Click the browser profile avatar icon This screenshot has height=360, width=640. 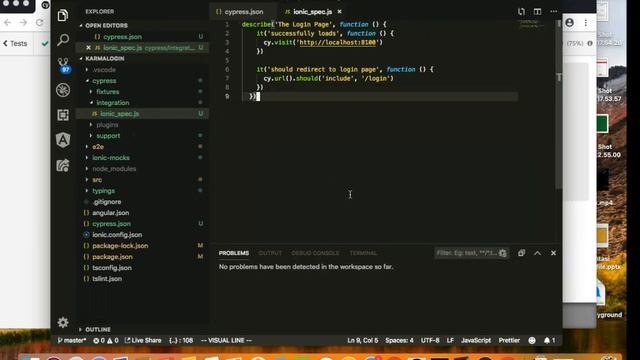click(569, 23)
